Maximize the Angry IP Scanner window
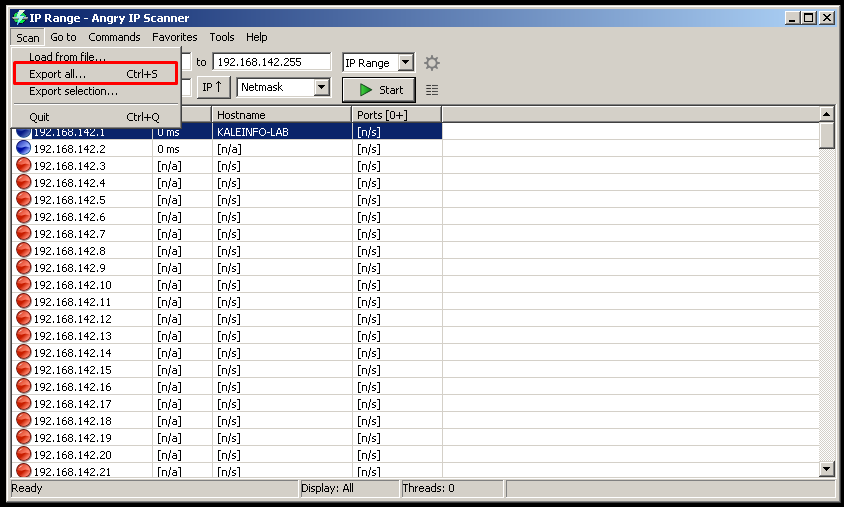The width and height of the screenshot is (844, 507). [x=808, y=18]
